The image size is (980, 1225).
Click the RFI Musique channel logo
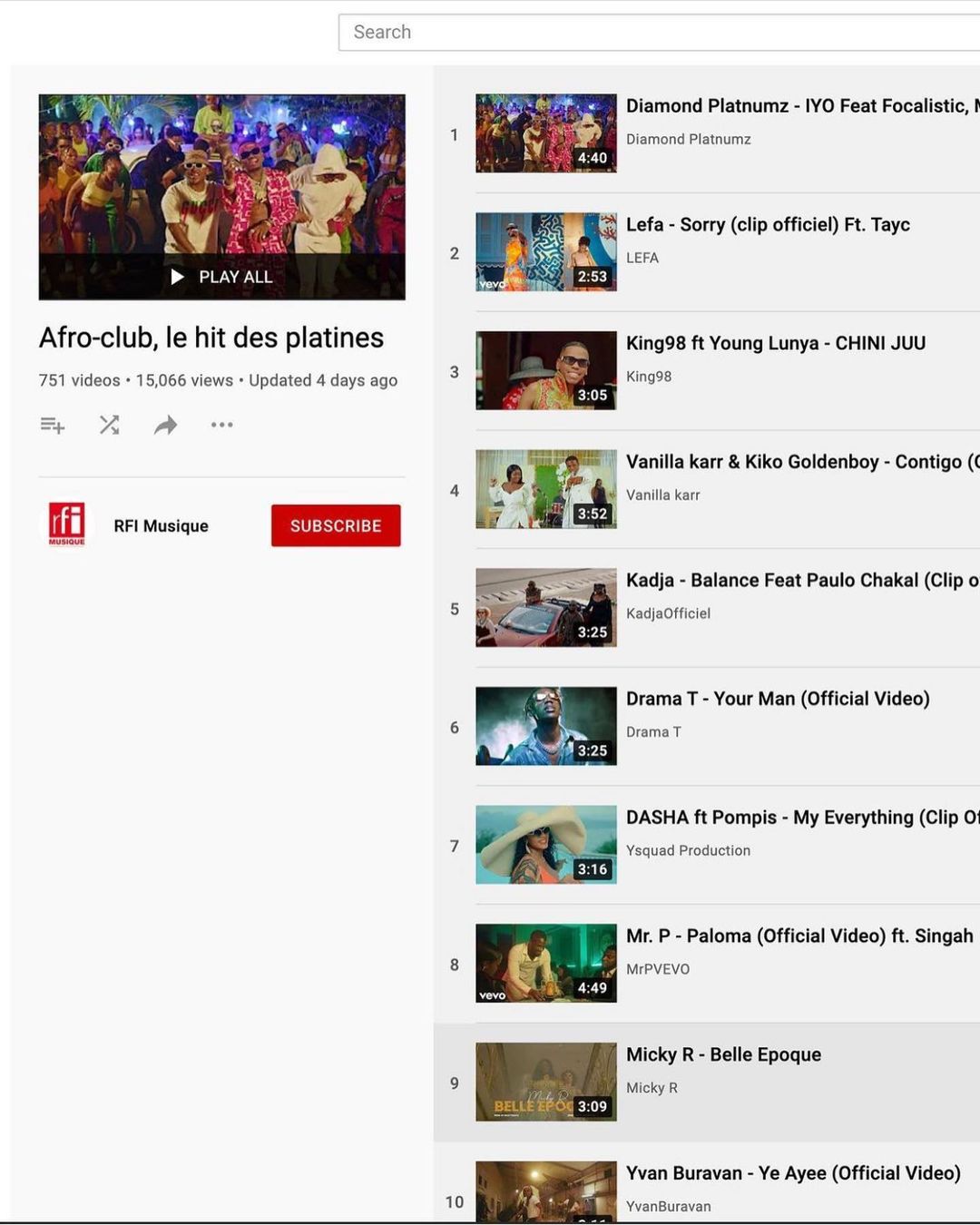pos(67,524)
